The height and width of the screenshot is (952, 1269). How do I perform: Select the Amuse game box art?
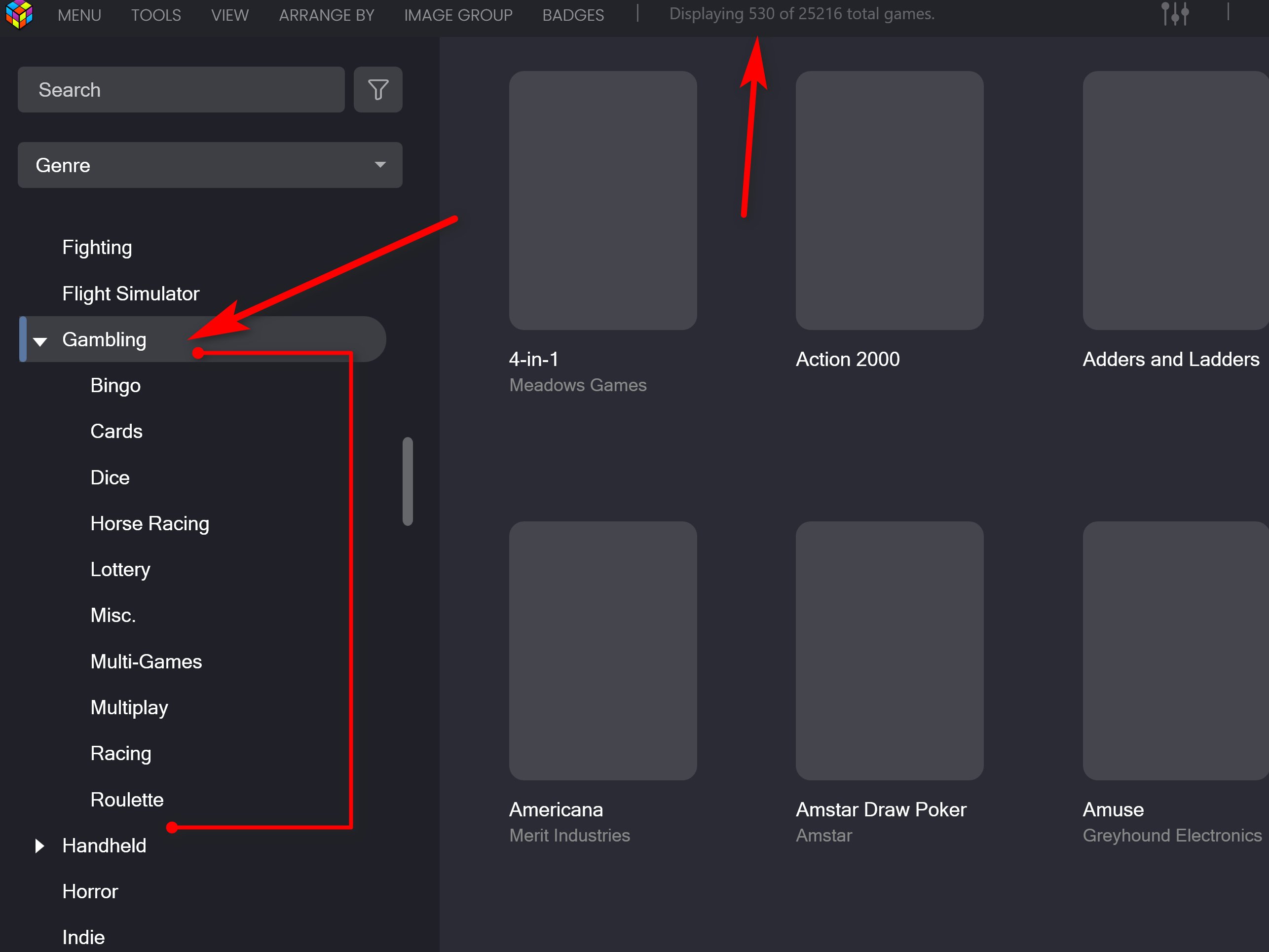[x=1175, y=651]
